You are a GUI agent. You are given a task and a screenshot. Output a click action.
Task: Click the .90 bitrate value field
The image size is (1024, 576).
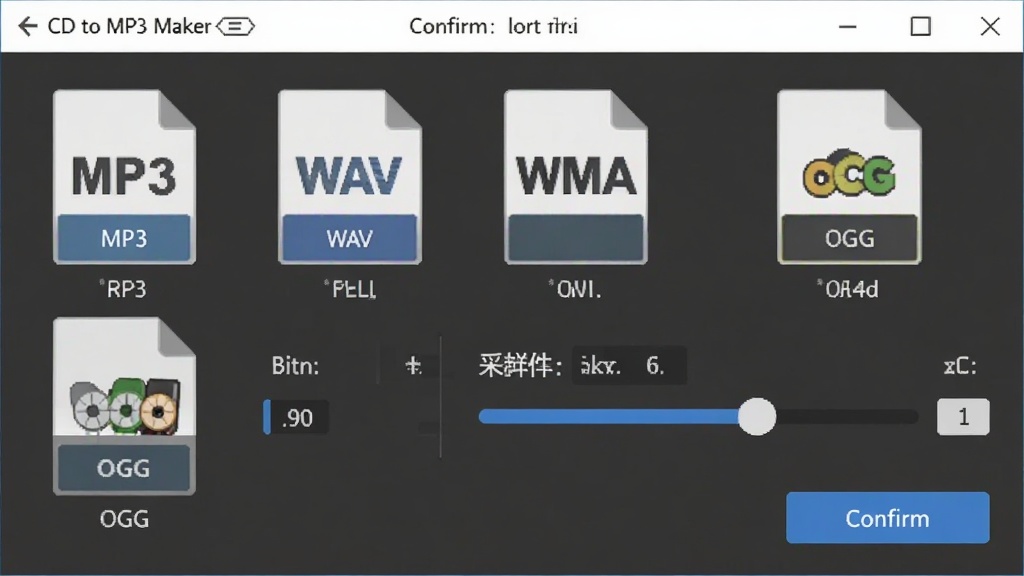(296, 417)
